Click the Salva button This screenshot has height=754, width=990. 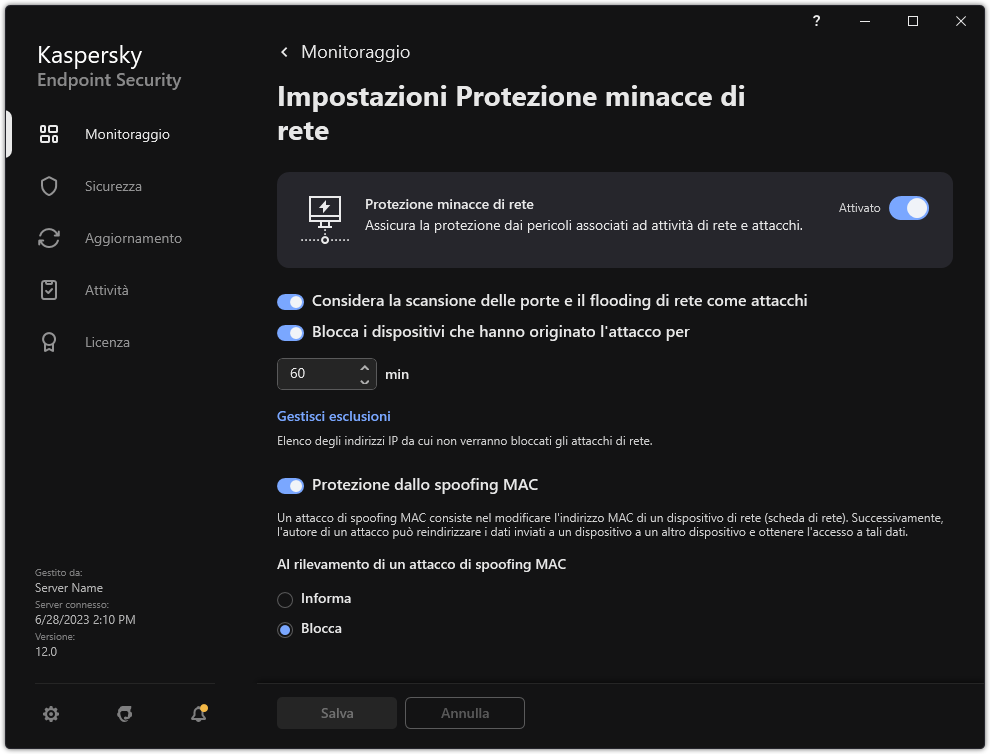coord(336,713)
